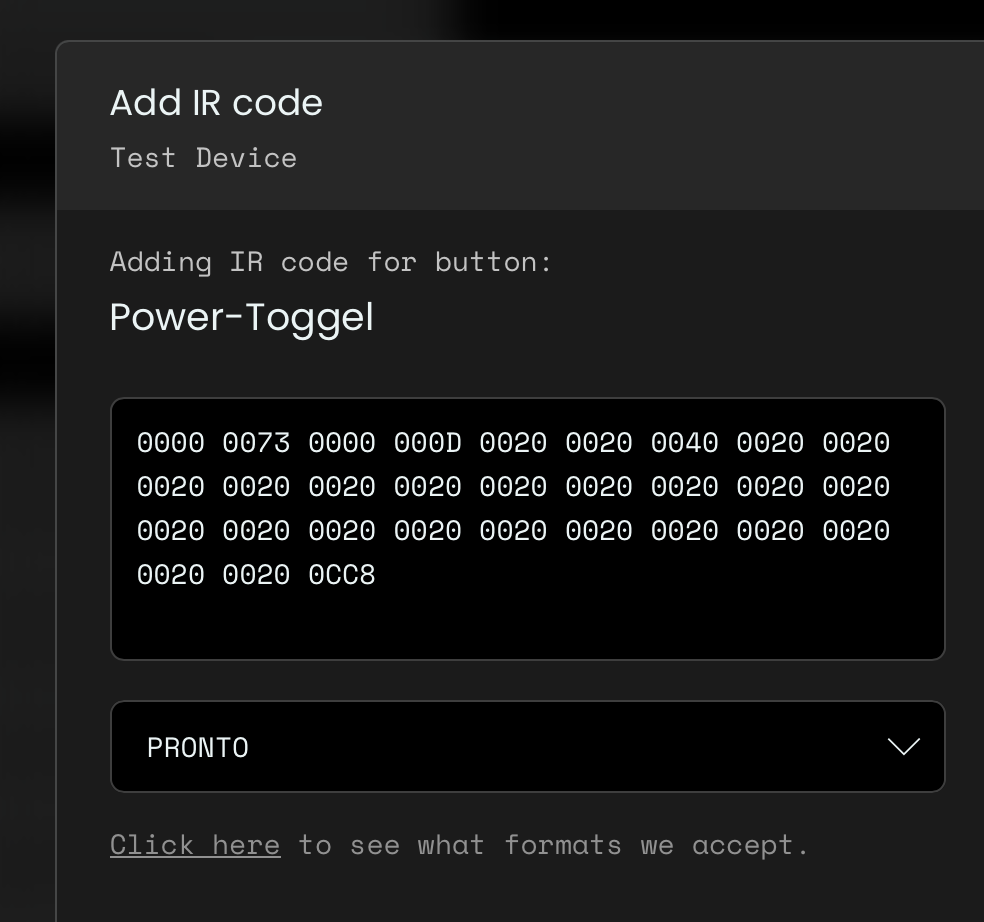Click the 'Power-Toggel' button name heading
Viewport: 984px width, 922px height.
tap(242, 317)
